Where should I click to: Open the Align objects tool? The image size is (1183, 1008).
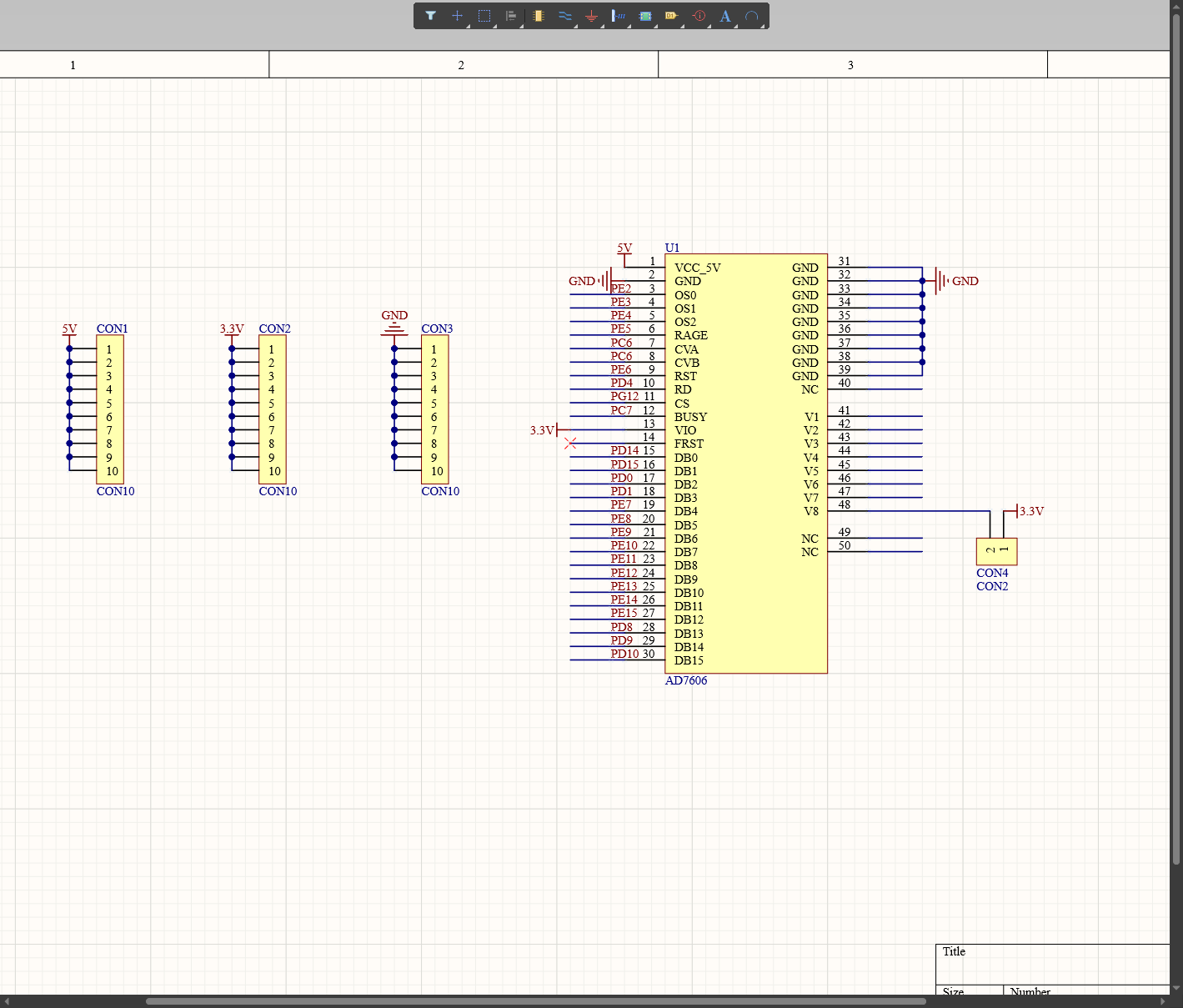point(511,16)
